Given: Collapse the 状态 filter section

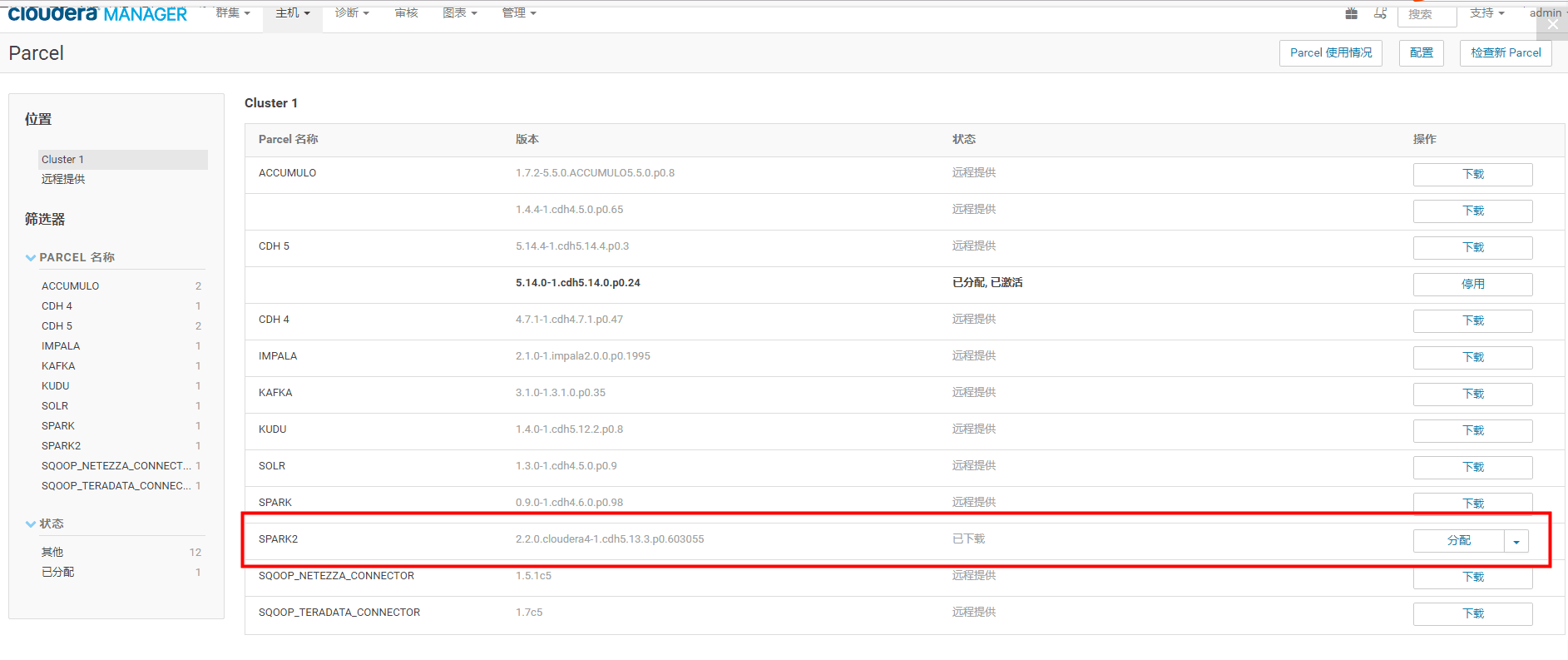Looking at the screenshot, I should click(x=45, y=524).
